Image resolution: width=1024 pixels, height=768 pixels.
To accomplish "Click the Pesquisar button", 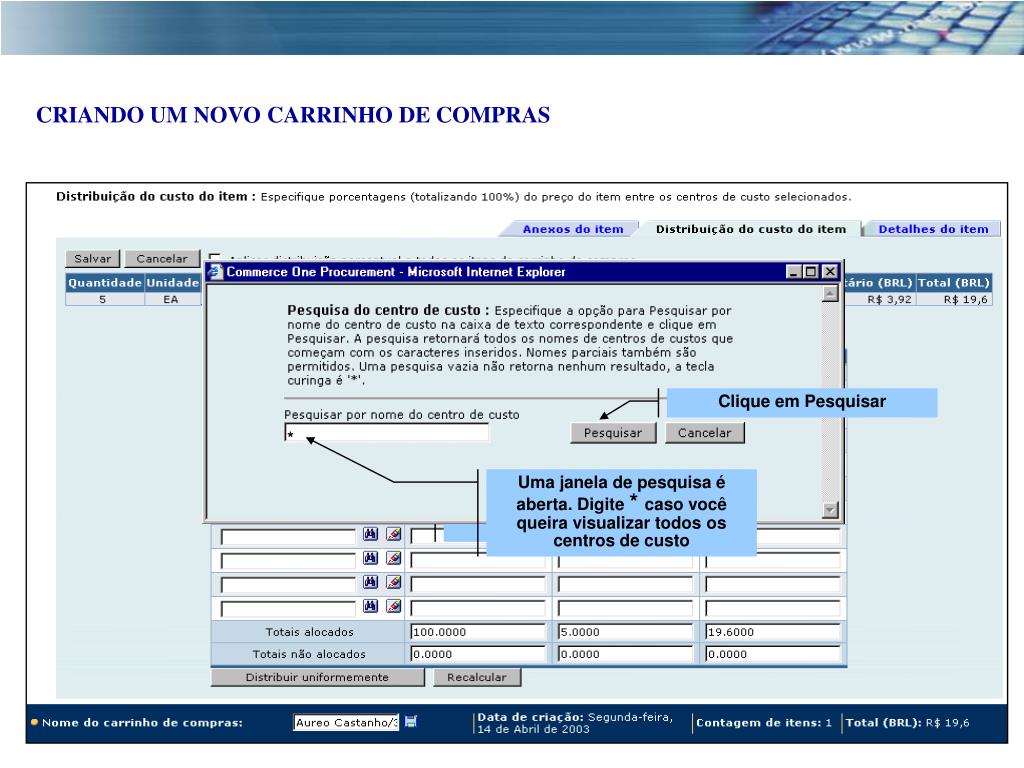I will click(x=613, y=433).
